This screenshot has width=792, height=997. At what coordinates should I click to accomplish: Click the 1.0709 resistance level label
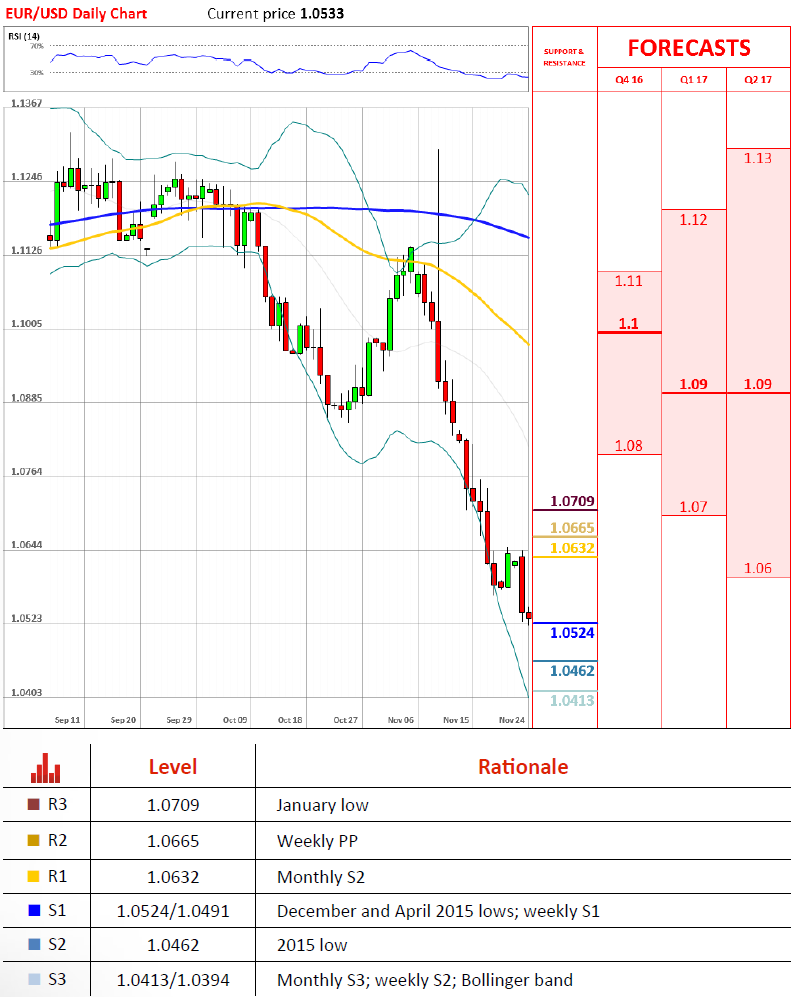coord(572,501)
